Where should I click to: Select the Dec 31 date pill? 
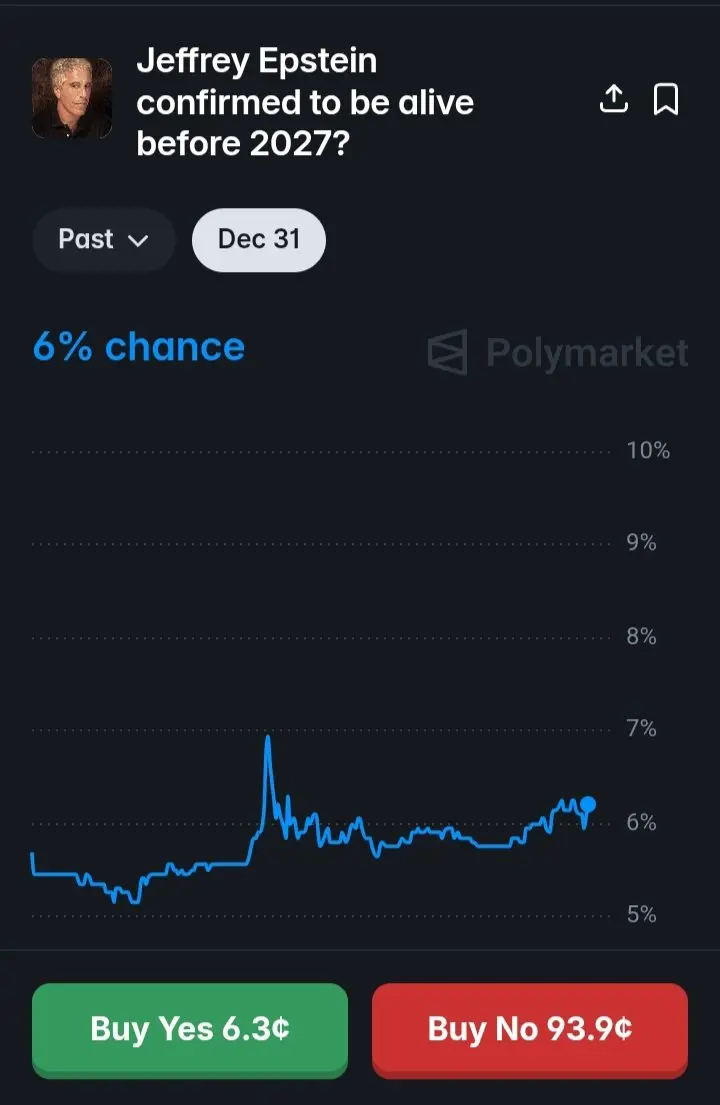click(x=259, y=240)
